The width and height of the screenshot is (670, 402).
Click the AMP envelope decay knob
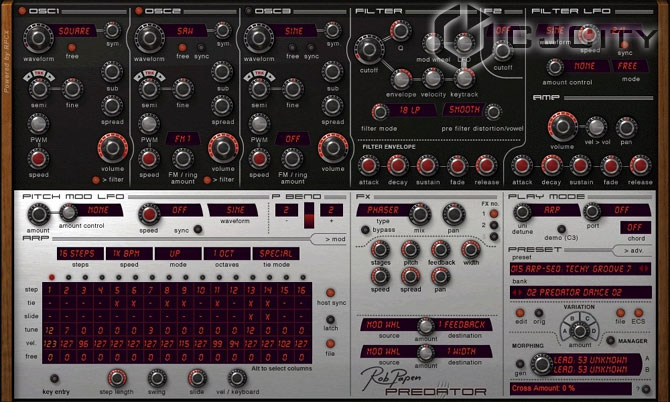click(552, 166)
